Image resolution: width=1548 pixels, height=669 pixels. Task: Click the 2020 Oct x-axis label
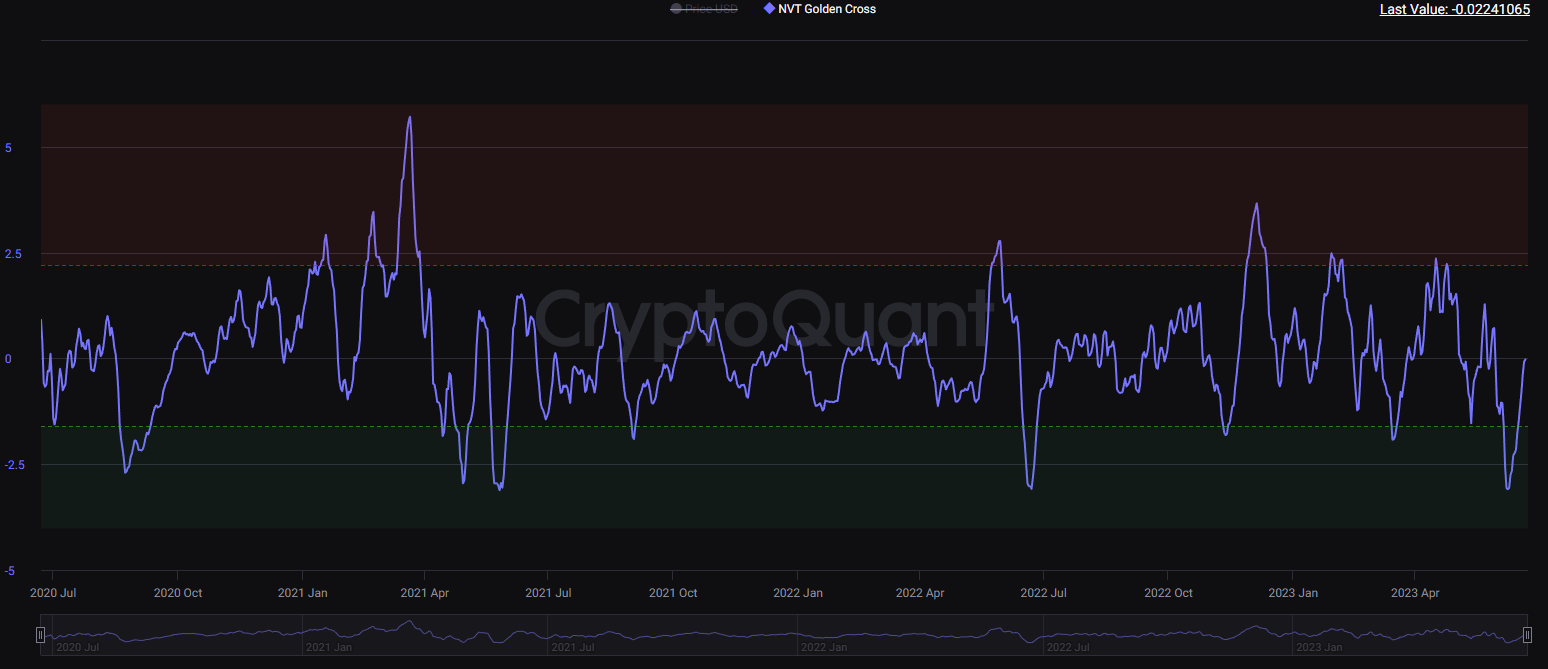(x=178, y=593)
